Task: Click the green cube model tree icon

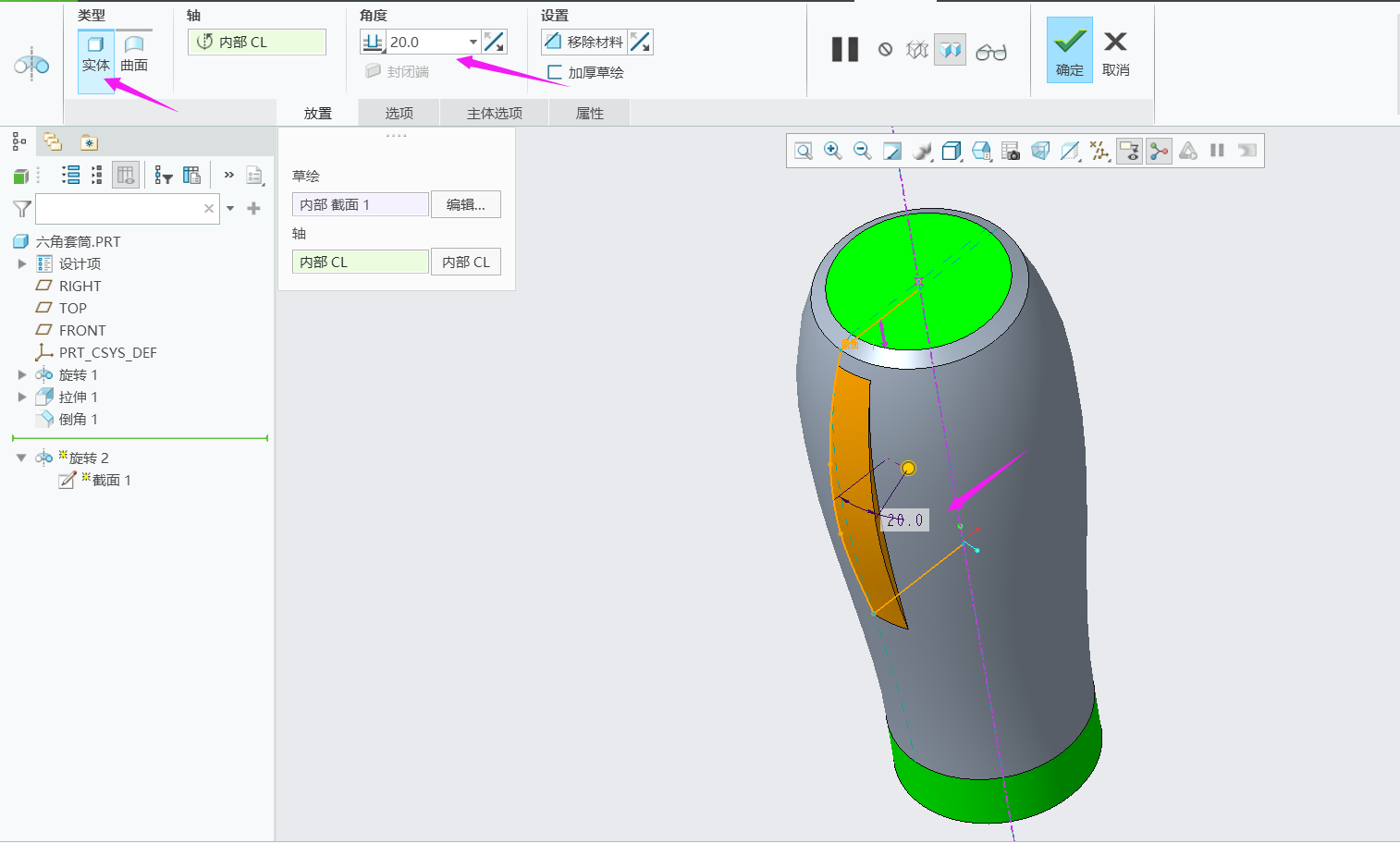Action: pos(21,176)
